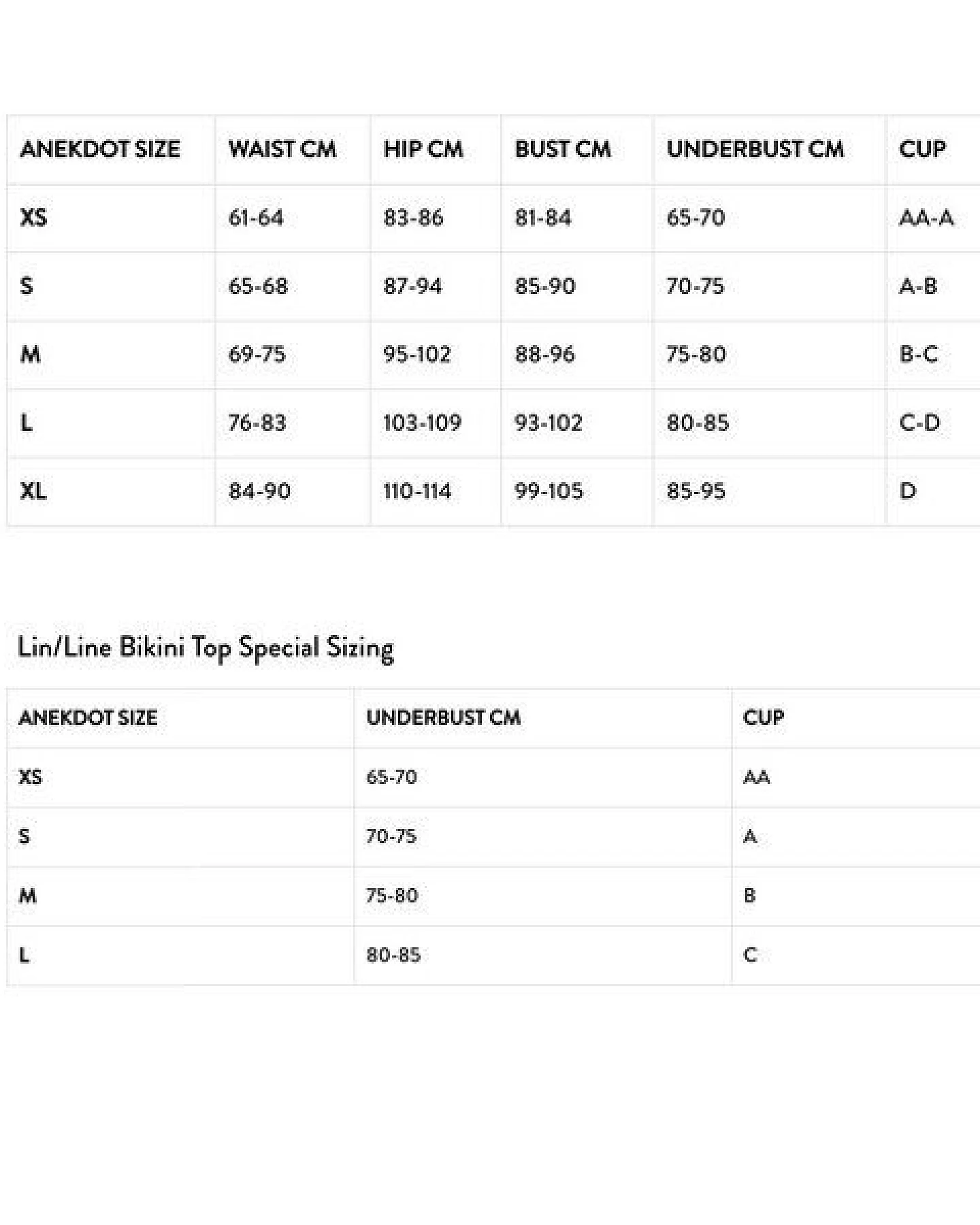Select the XS row label in top table
Screen dimensions: 980x1225
[x=33, y=217]
